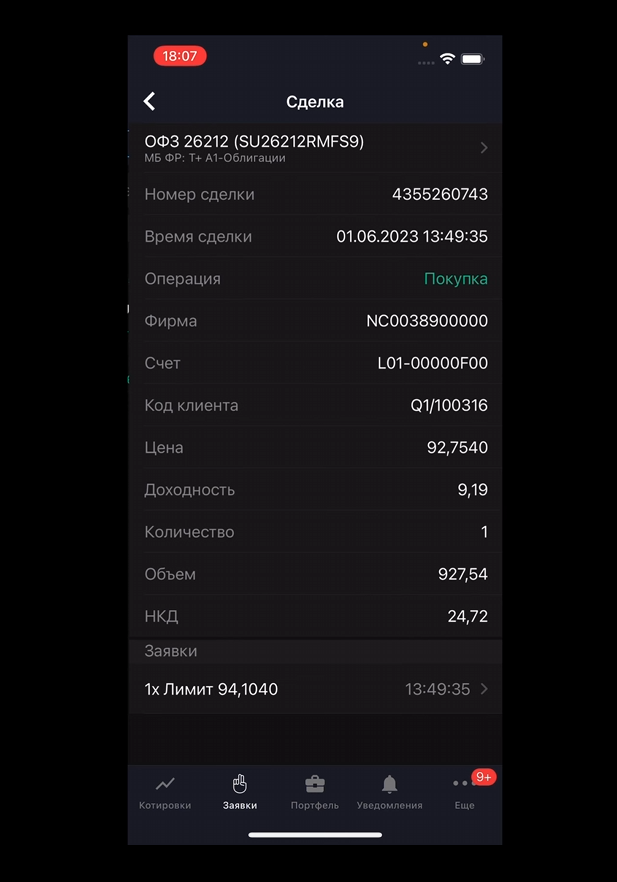Tap the Уведомления bell icon

coord(390,784)
